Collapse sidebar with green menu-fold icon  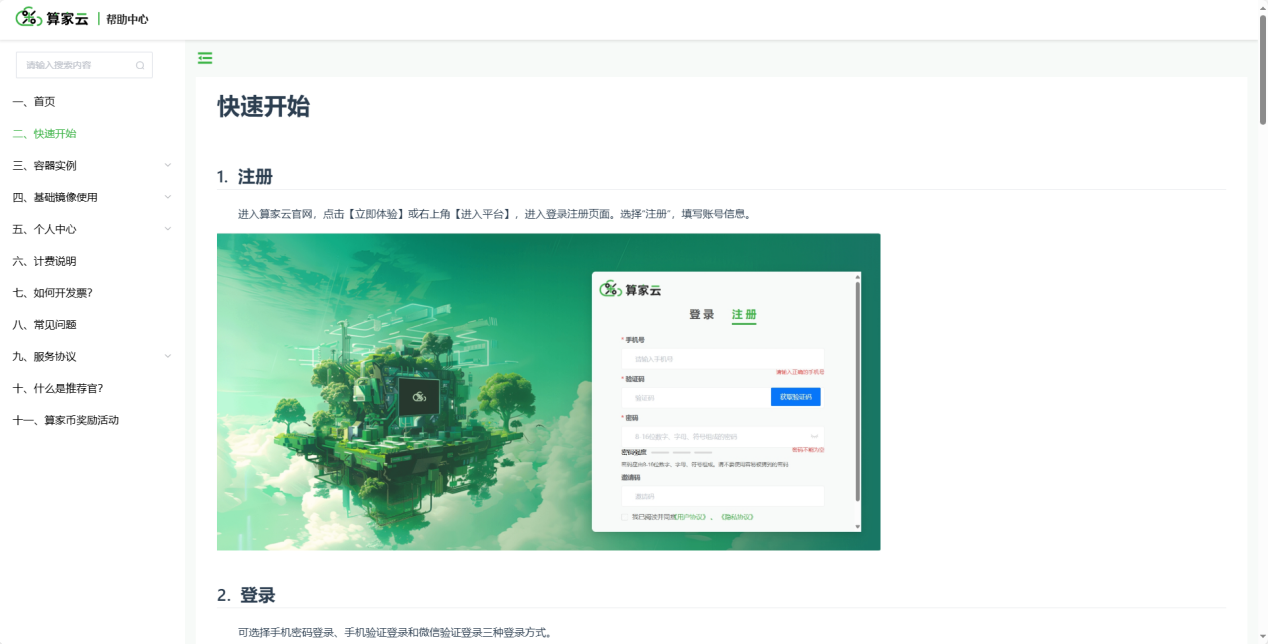click(205, 58)
